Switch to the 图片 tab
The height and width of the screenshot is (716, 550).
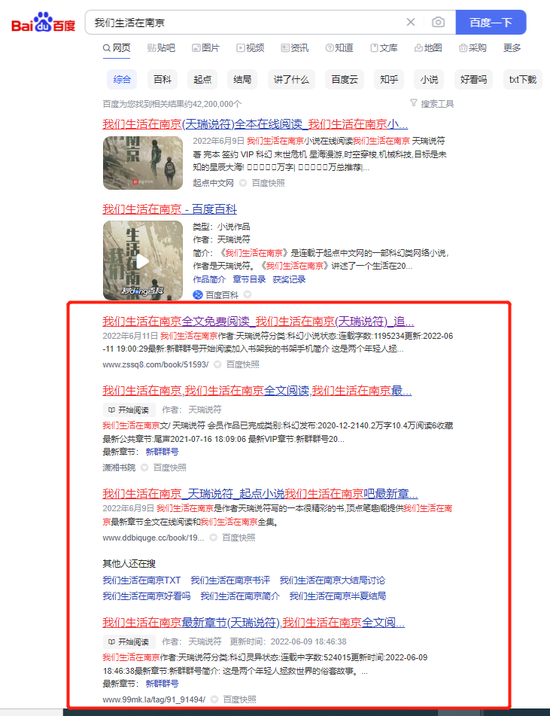point(206,48)
